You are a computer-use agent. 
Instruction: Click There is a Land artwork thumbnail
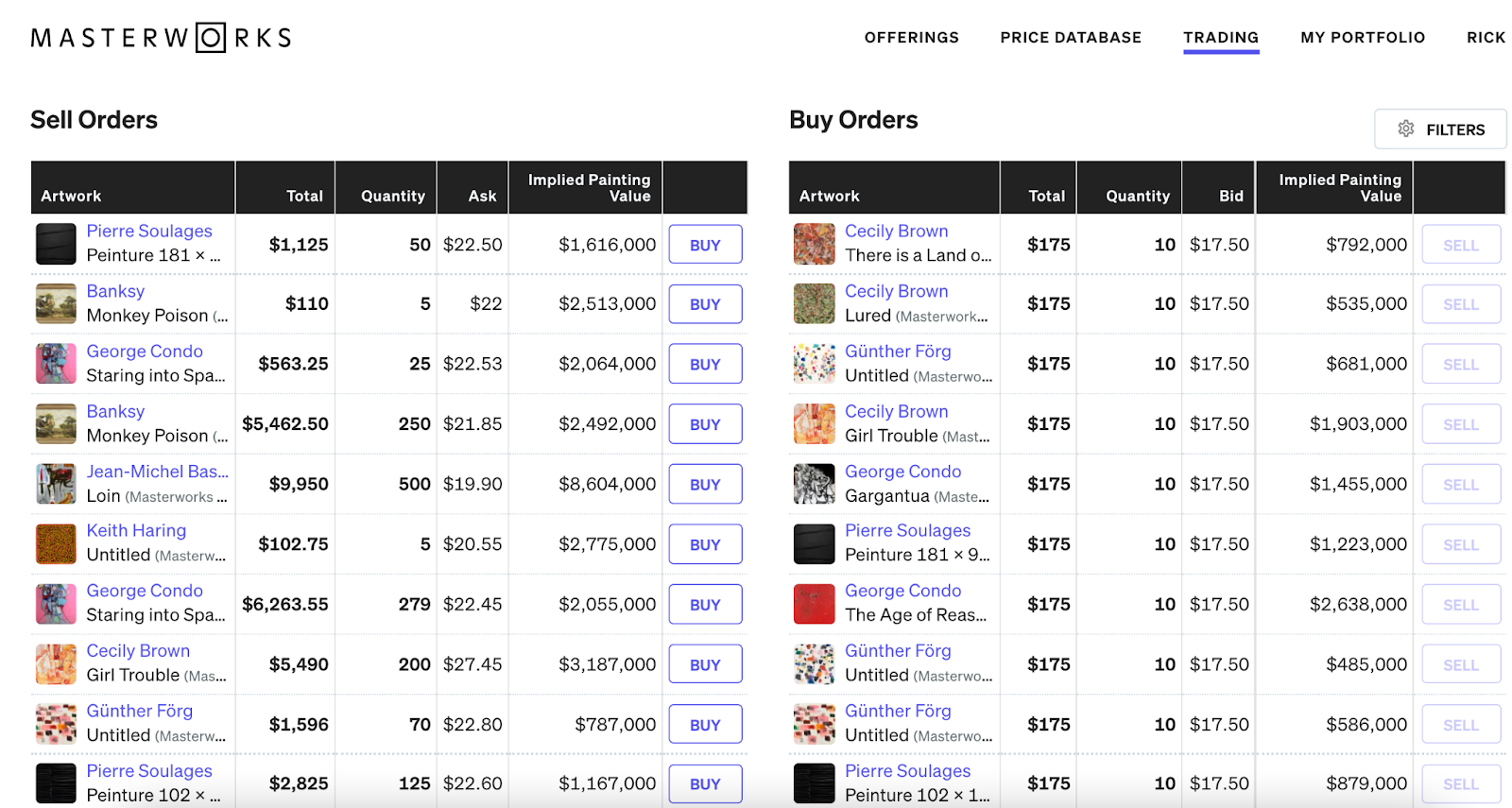click(815, 244)
